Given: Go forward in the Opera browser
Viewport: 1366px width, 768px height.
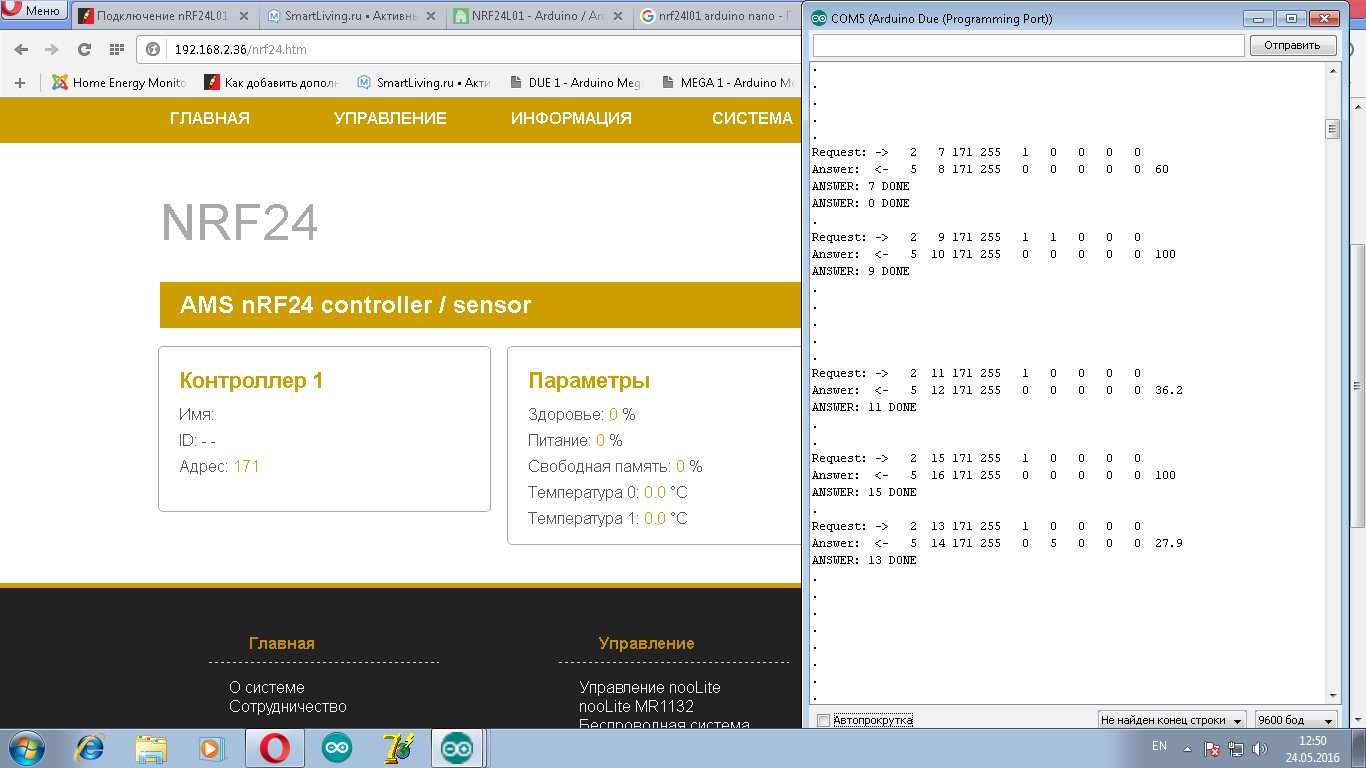Looking at the screenshot, I should 52,49.
